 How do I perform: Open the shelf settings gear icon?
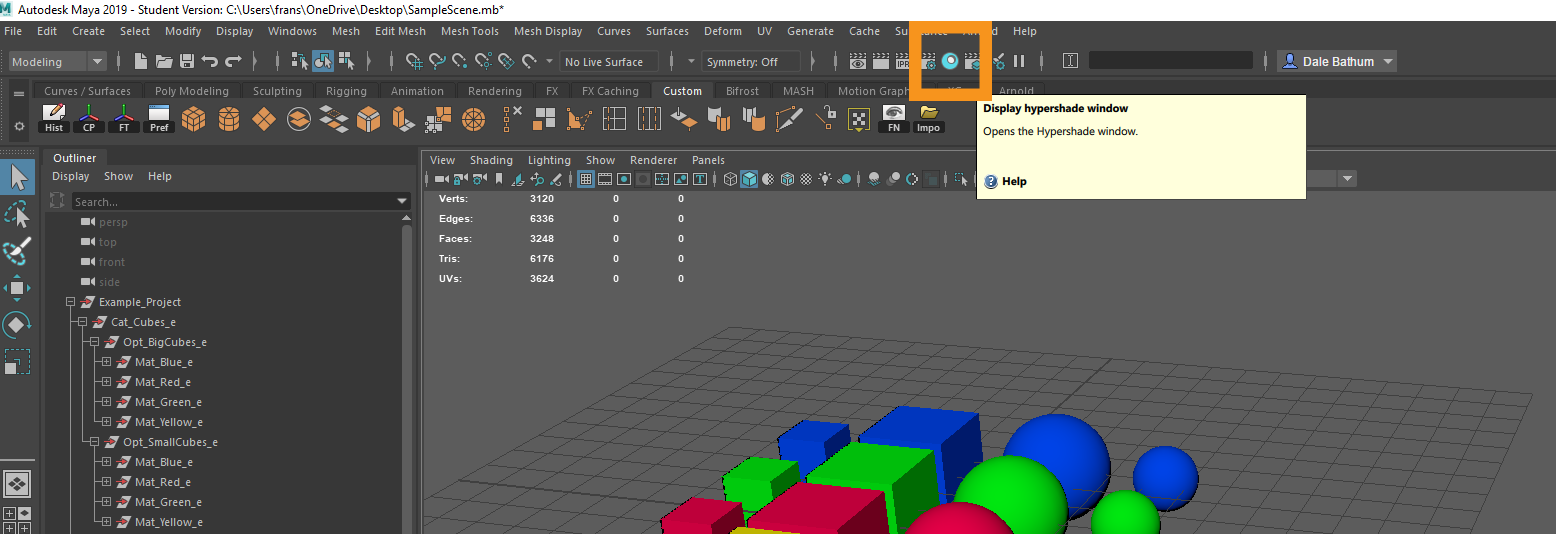tap(19, 127)
